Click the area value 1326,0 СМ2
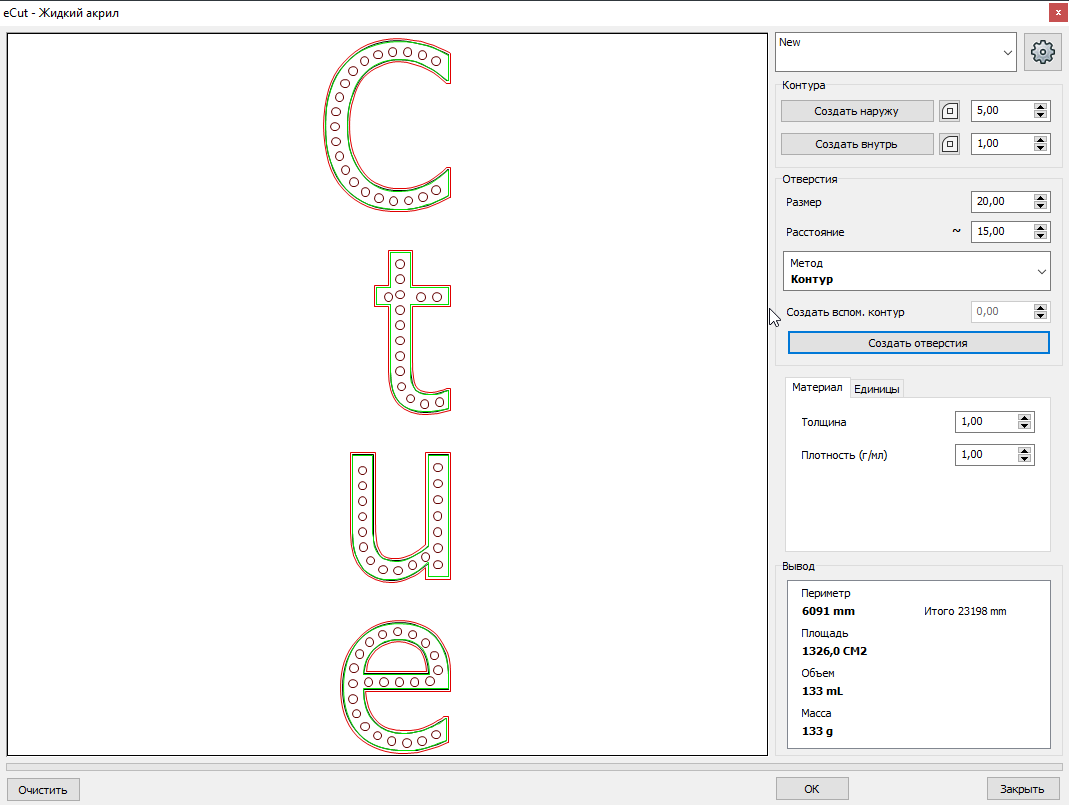The height and width of the screenshot is (805, 1069). [834, 651]
